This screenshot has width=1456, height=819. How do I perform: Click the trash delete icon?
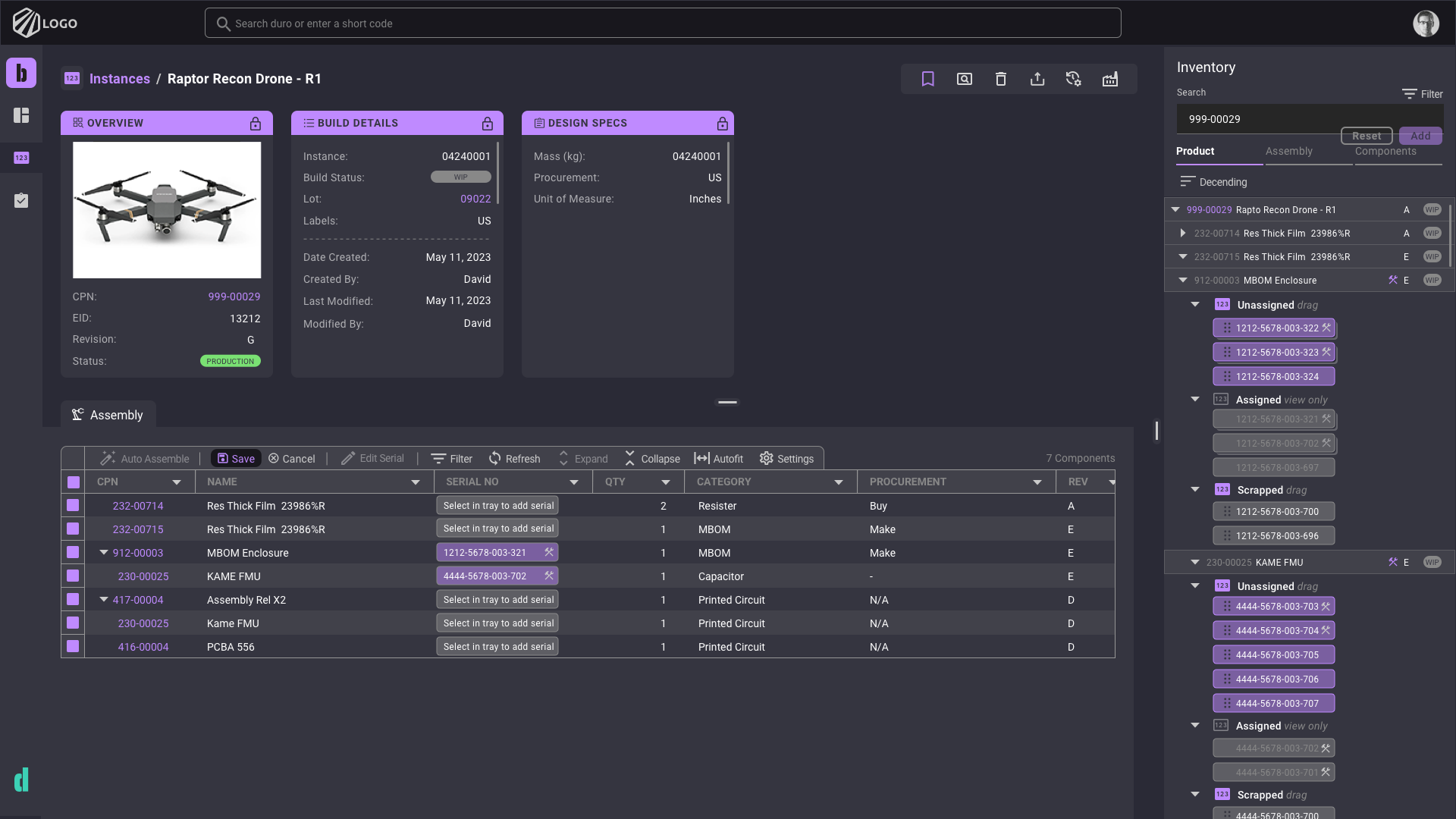click(x=1001, y=79)
